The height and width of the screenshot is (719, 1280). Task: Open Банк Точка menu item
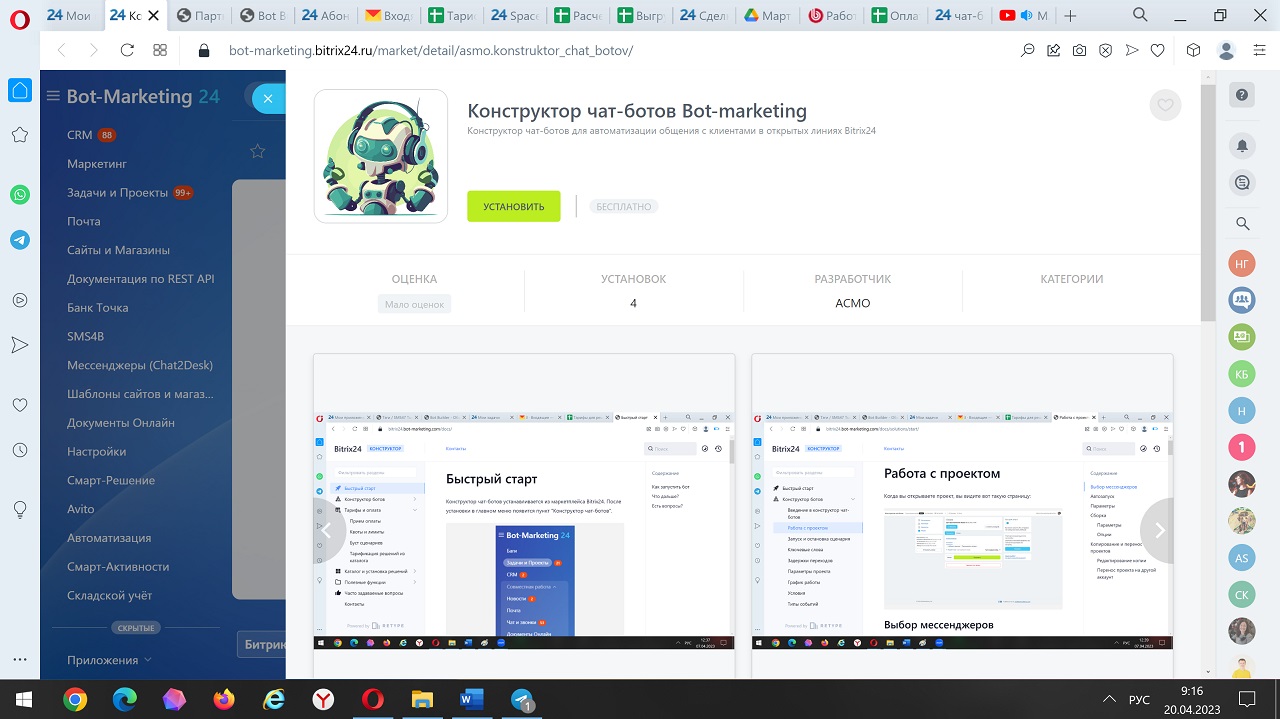point(98,308)
